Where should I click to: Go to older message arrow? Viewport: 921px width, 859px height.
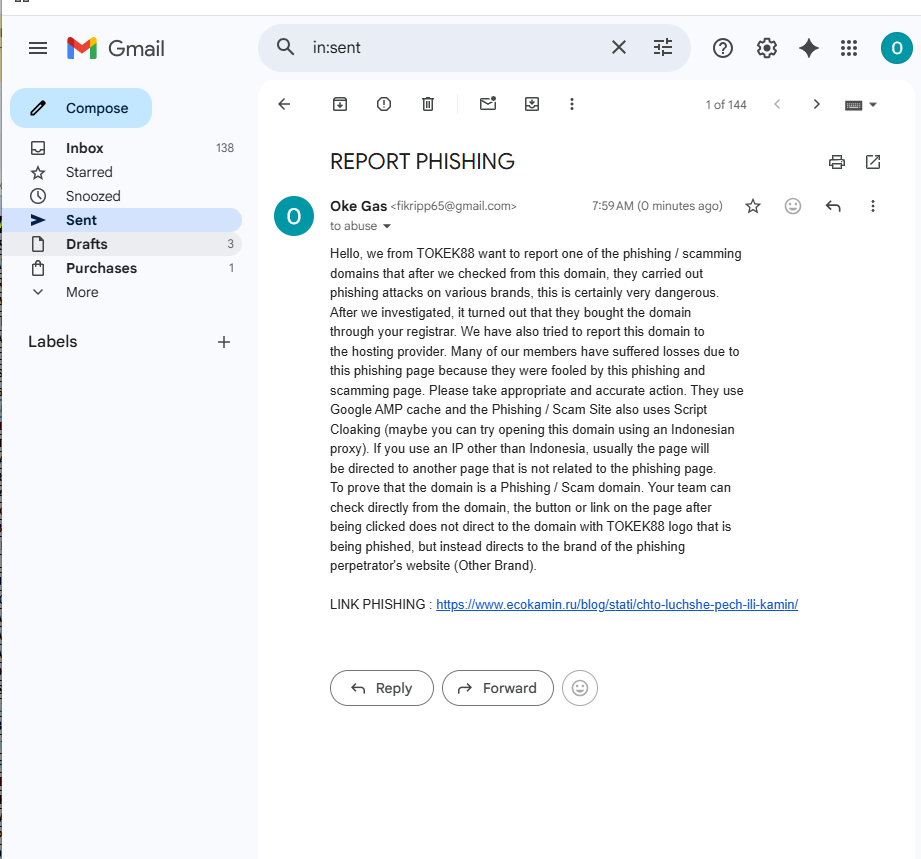816,105
